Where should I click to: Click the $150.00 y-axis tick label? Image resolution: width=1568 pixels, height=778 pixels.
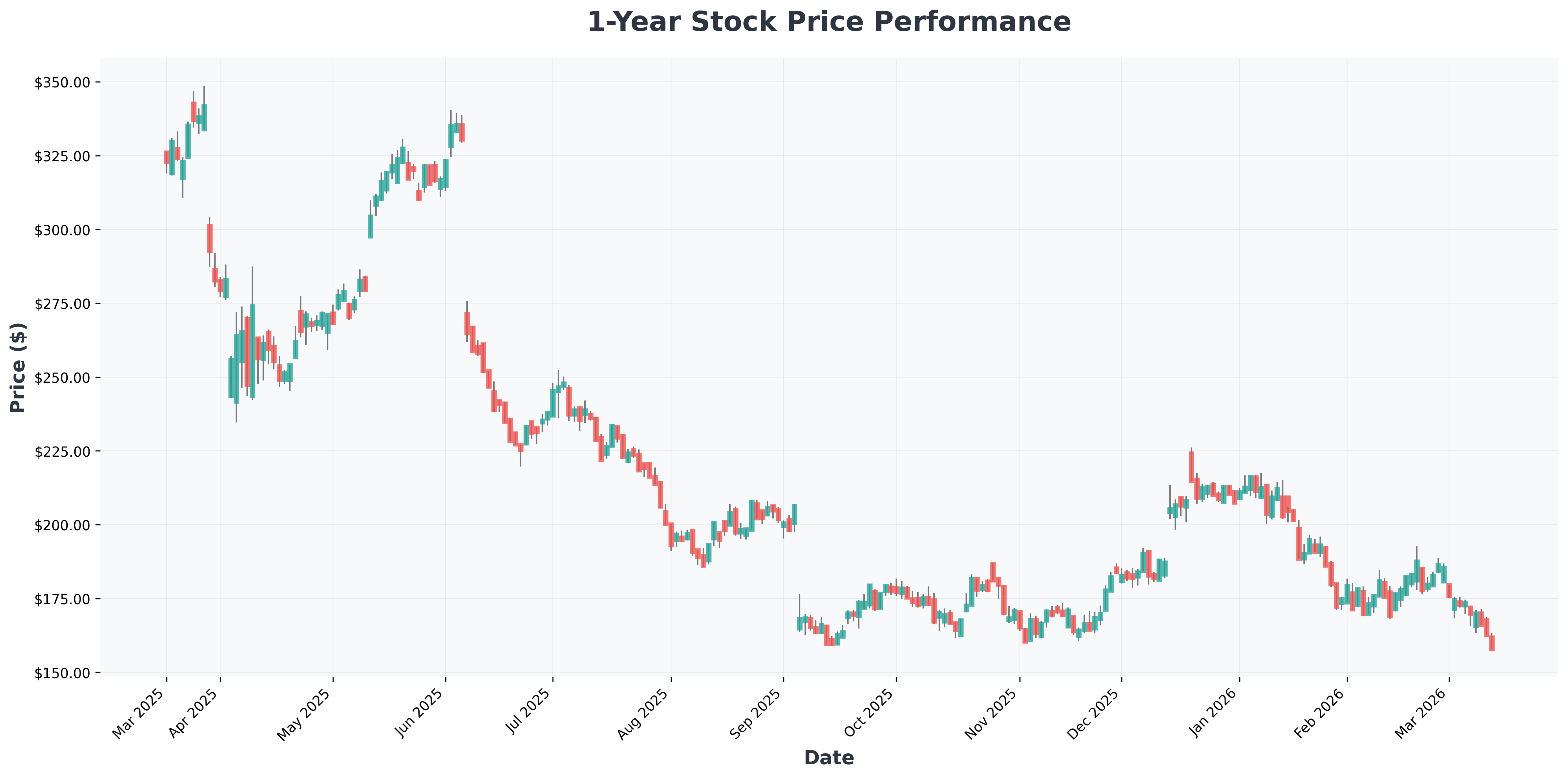61,673
